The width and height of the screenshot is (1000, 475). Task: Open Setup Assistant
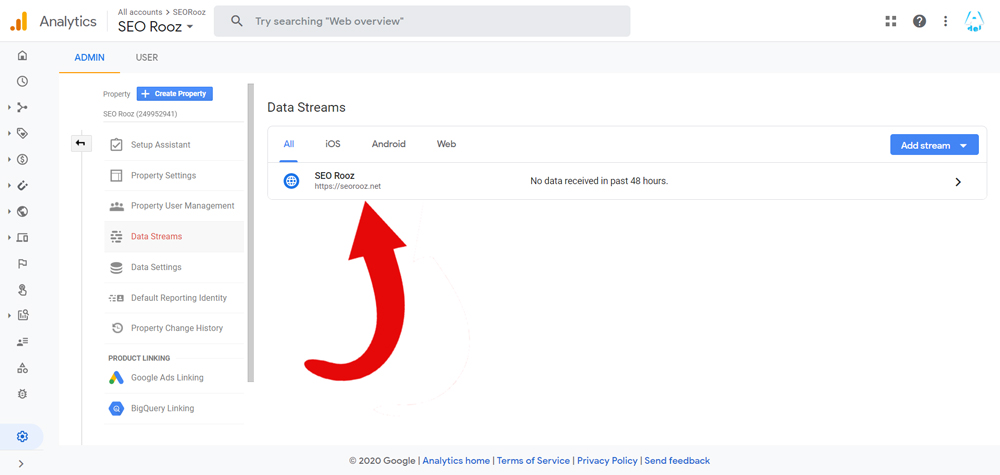[x=174, y=145]
